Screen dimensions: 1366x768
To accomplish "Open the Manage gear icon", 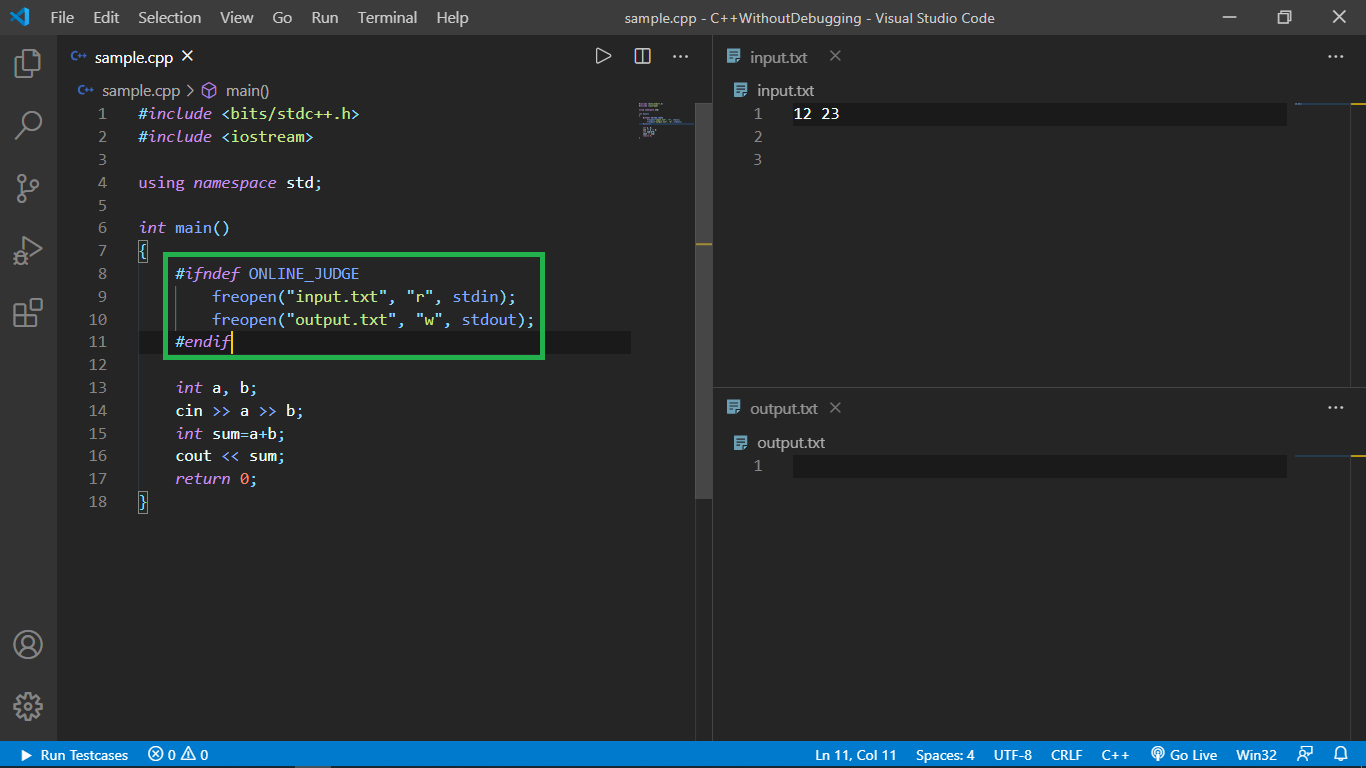I will 28,706.
